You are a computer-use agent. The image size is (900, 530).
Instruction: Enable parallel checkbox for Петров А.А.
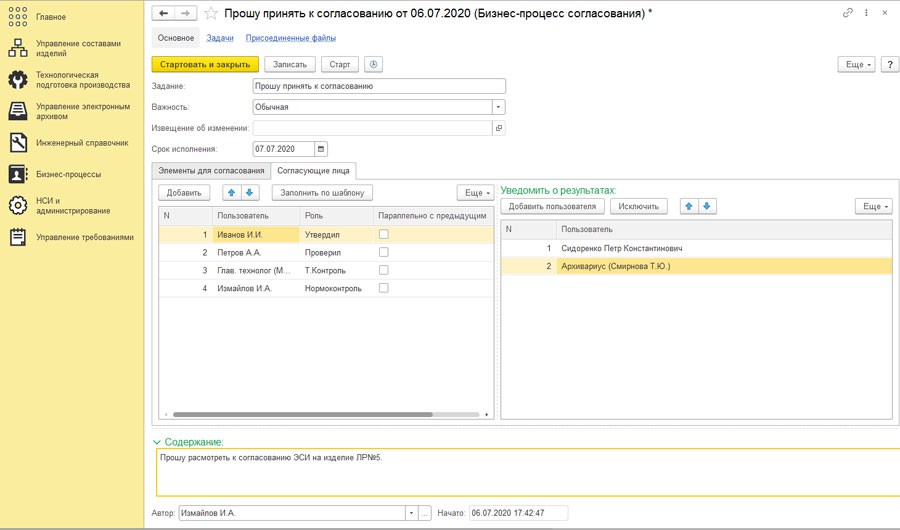pos(383,252)
